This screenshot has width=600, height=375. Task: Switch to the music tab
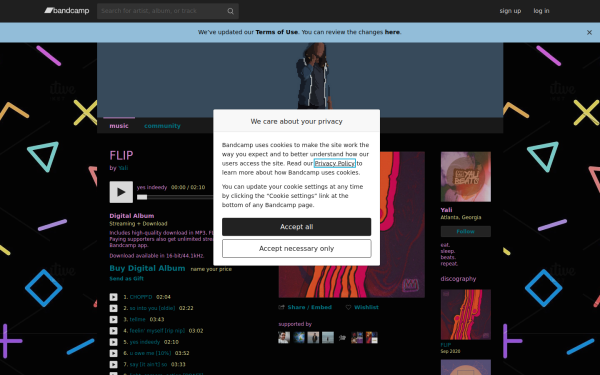pos(119,126)
